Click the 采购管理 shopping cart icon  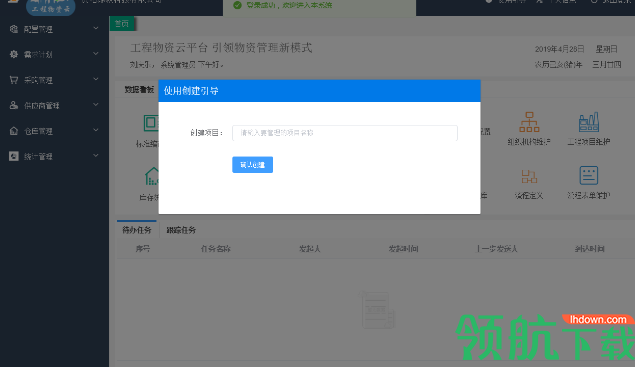(14, 80)
